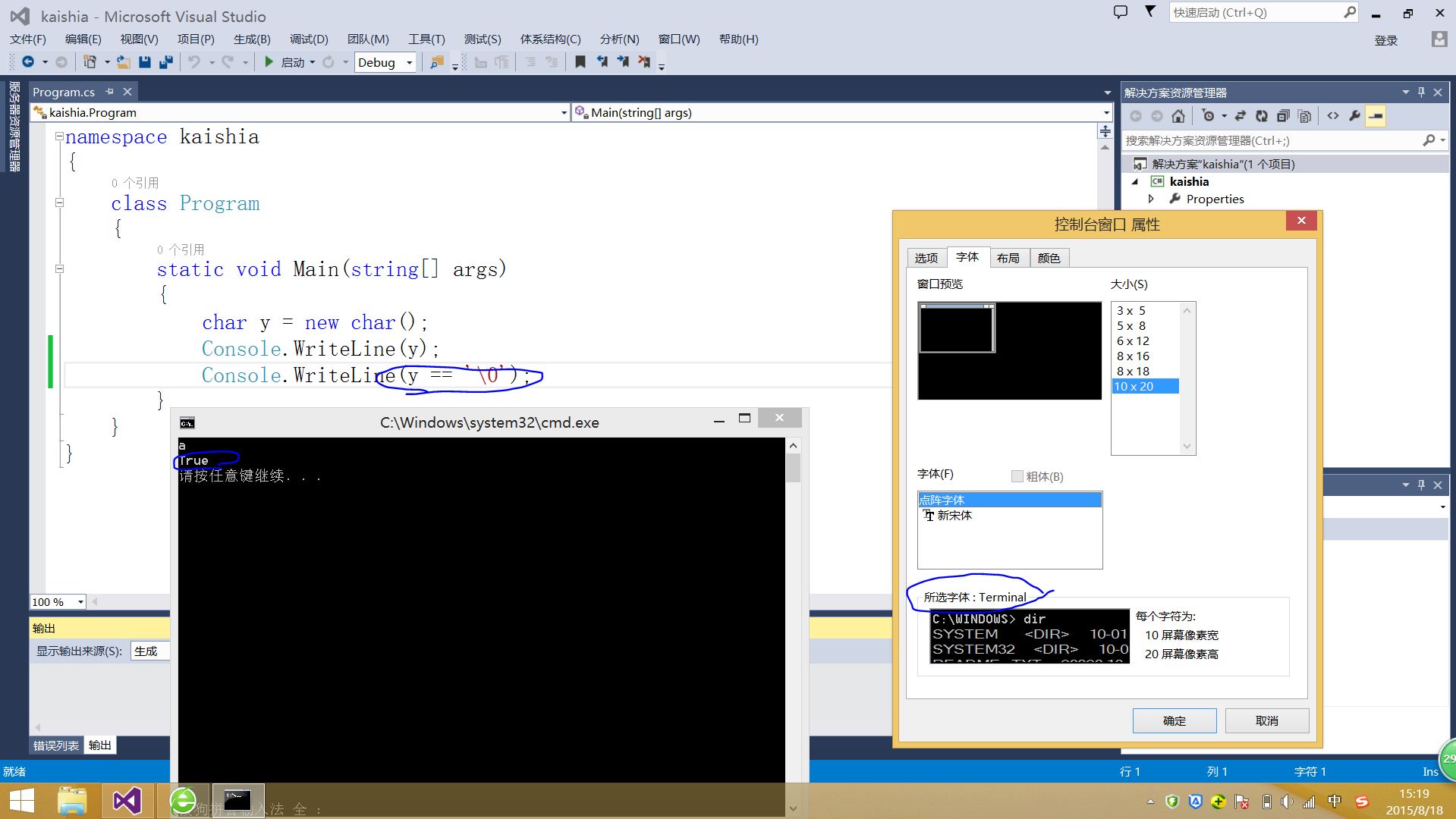Screen dimensions: 1456x819
Task: Toggle a bookmark with the bookmark icon
Action: [x=580, y=62]
